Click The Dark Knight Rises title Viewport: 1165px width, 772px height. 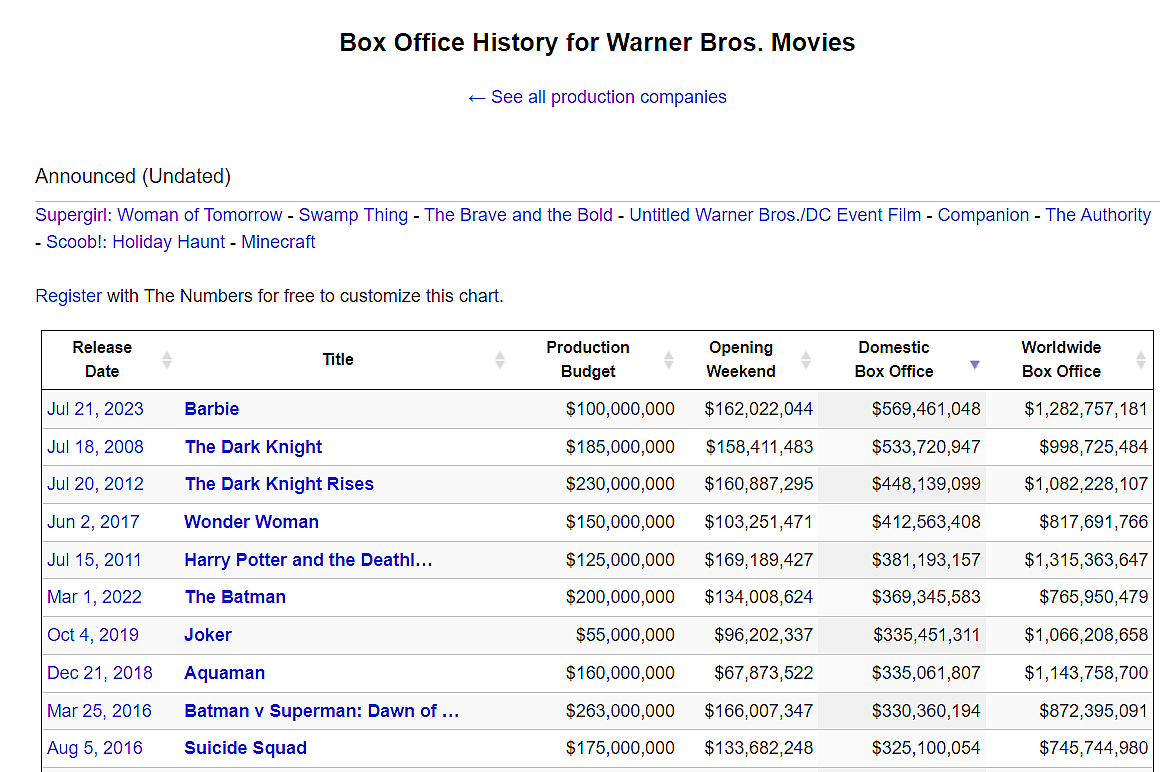click(x=279, y=484)
